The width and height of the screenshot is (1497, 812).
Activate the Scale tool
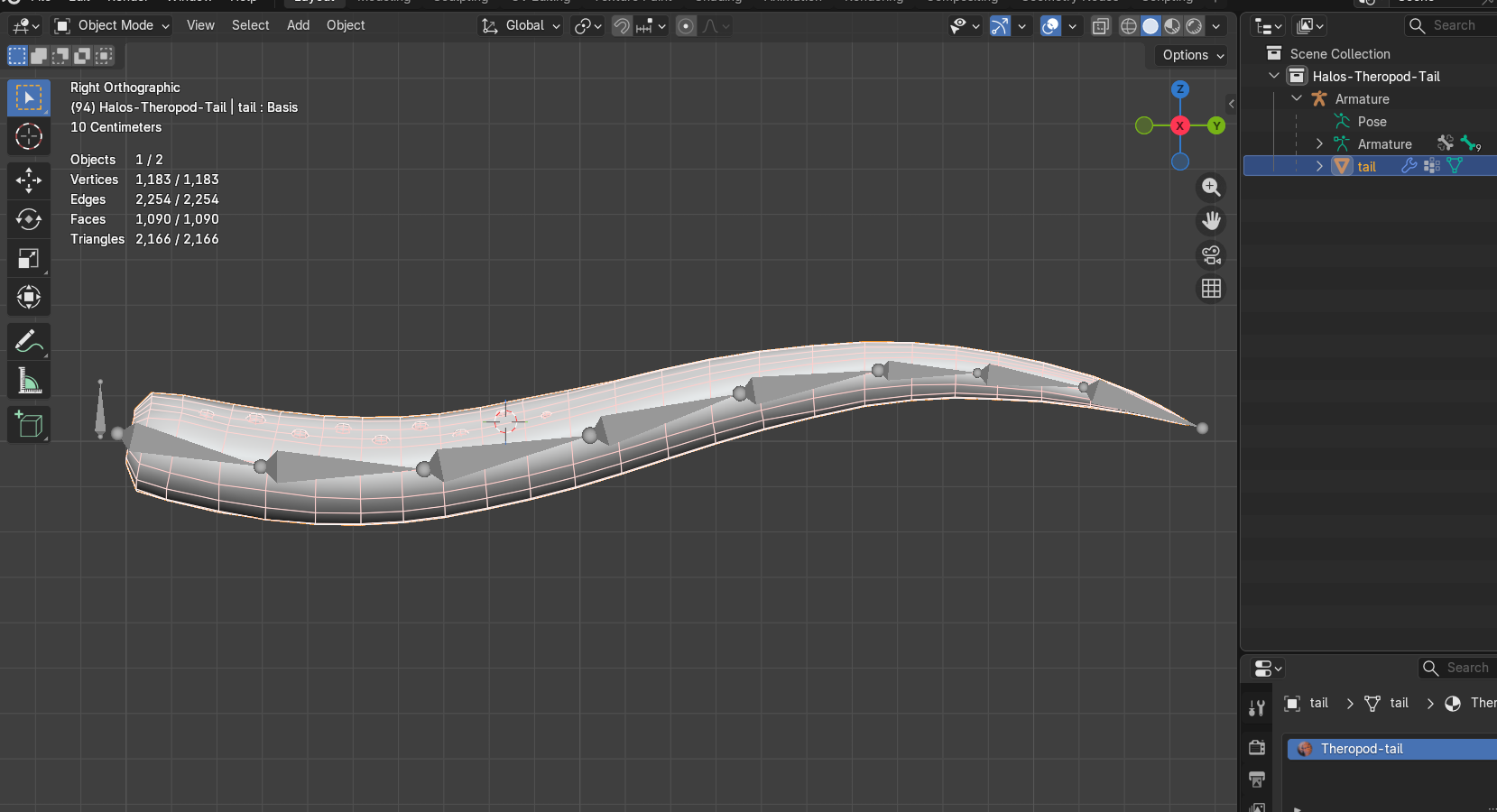(x=29, y=259)
